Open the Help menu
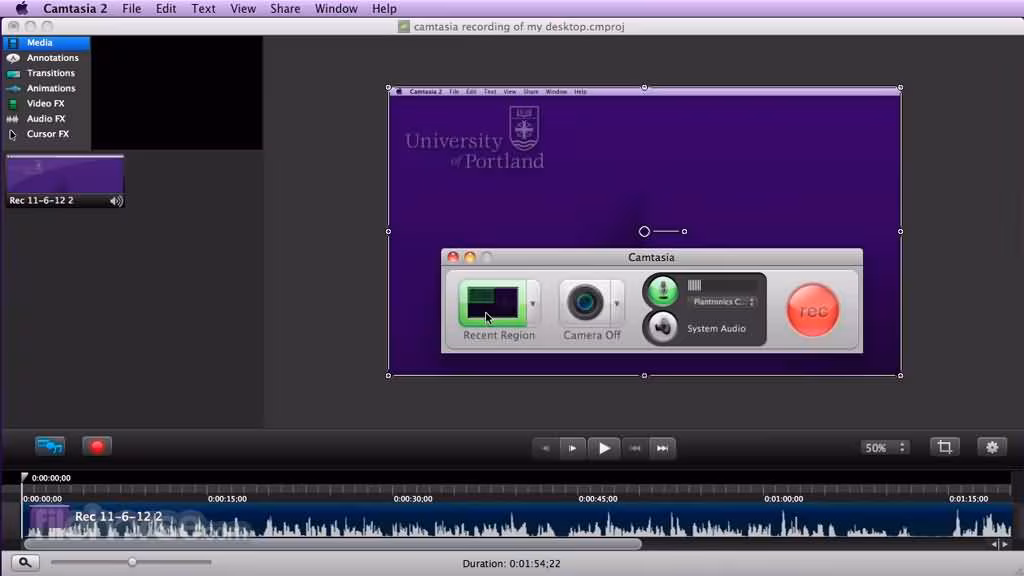The height and width of the screenshot is (576, 1024). click(384, 8)
